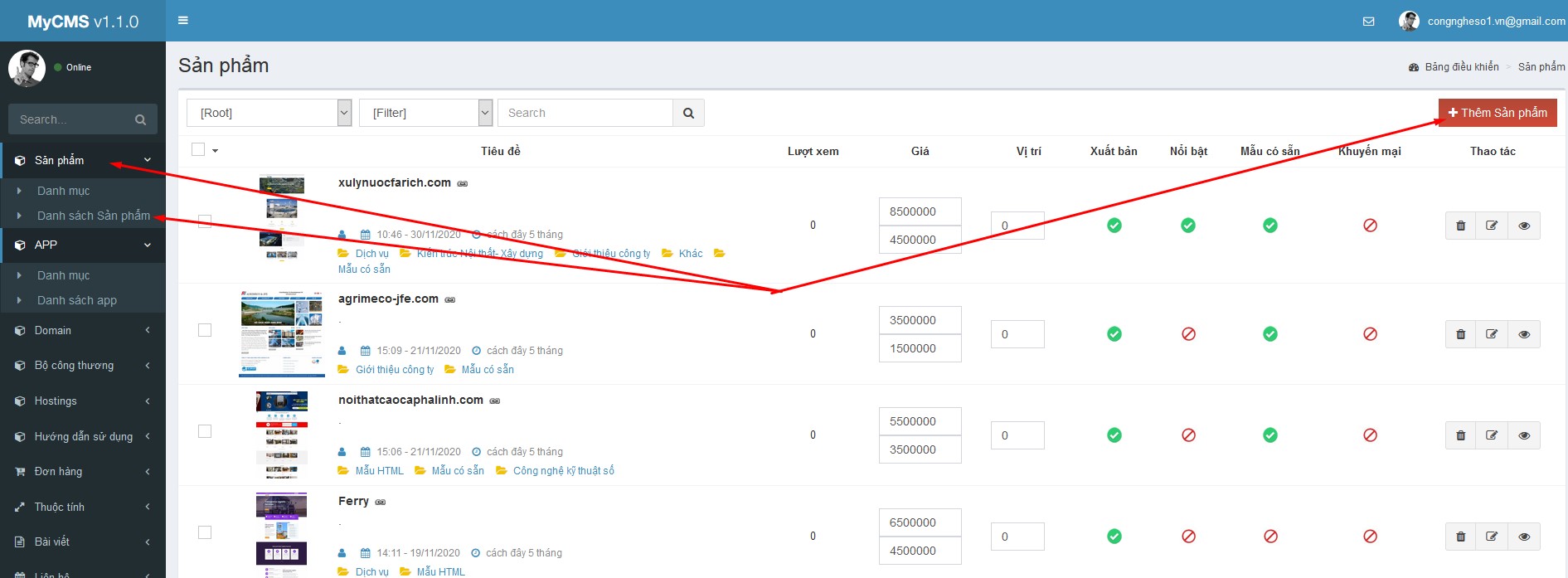The height and width of the screenshot is (578, 1568).
Task: Open the Bảng điều khiển breadcrumb link
Action: [x=1461, y=67]
